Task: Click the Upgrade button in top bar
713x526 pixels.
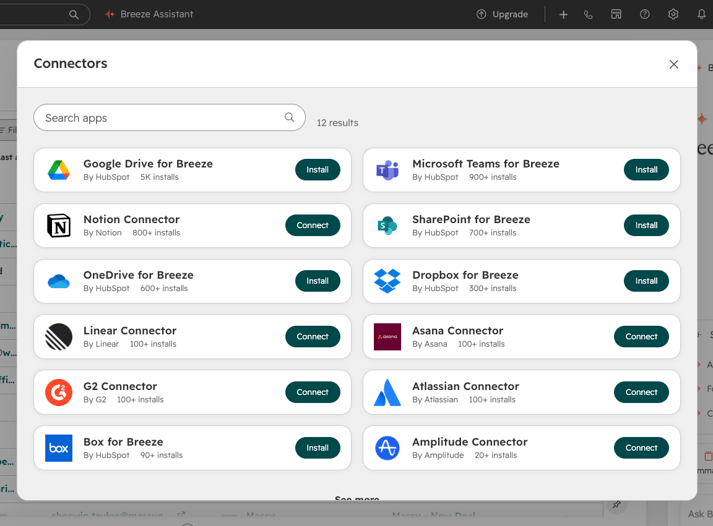Action: (x=502, y=14)
